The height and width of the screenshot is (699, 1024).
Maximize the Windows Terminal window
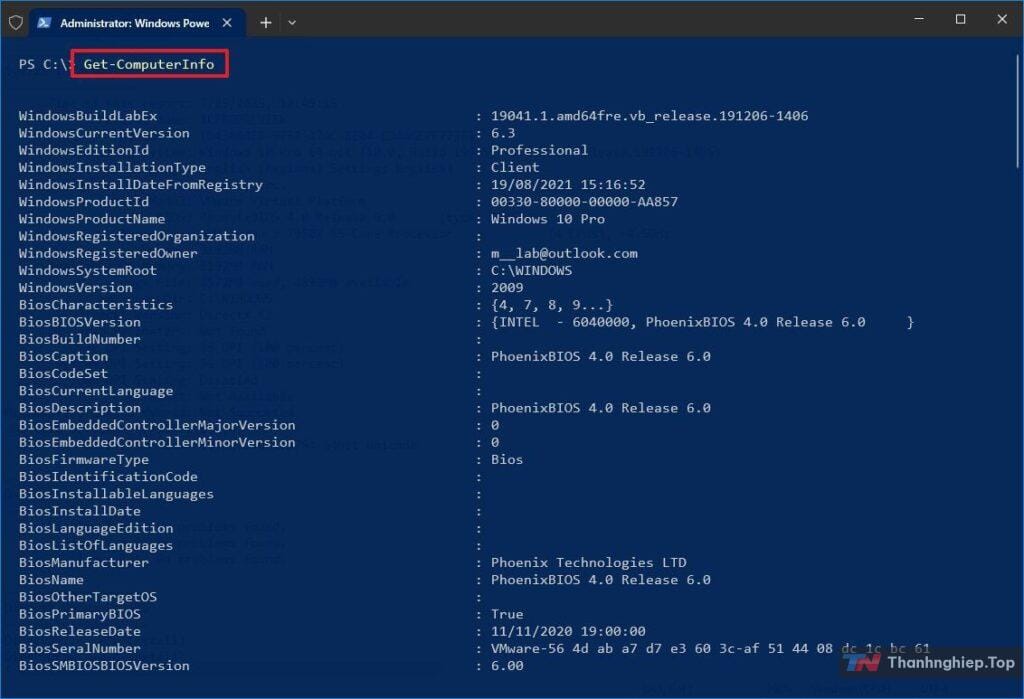click(x=960, y=20)
